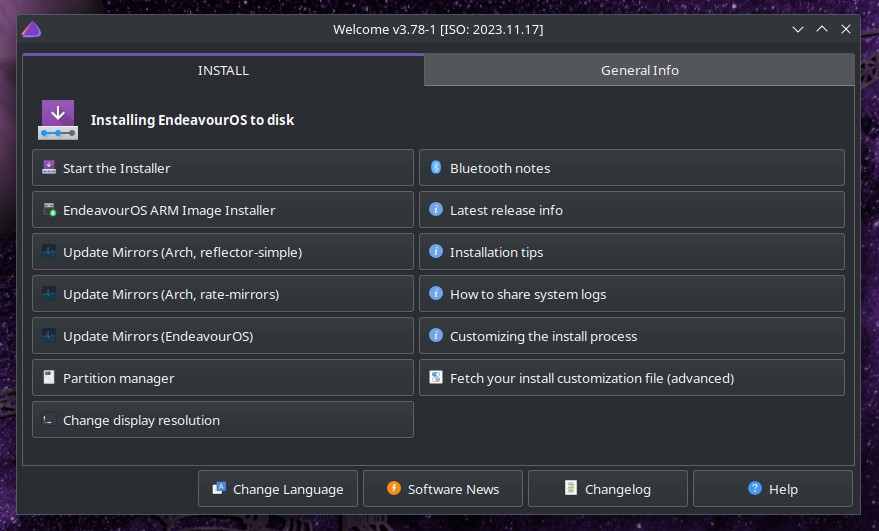Screen dimensions: 879x531
Task: Click the Change Language translate icon
Action: 219,488
